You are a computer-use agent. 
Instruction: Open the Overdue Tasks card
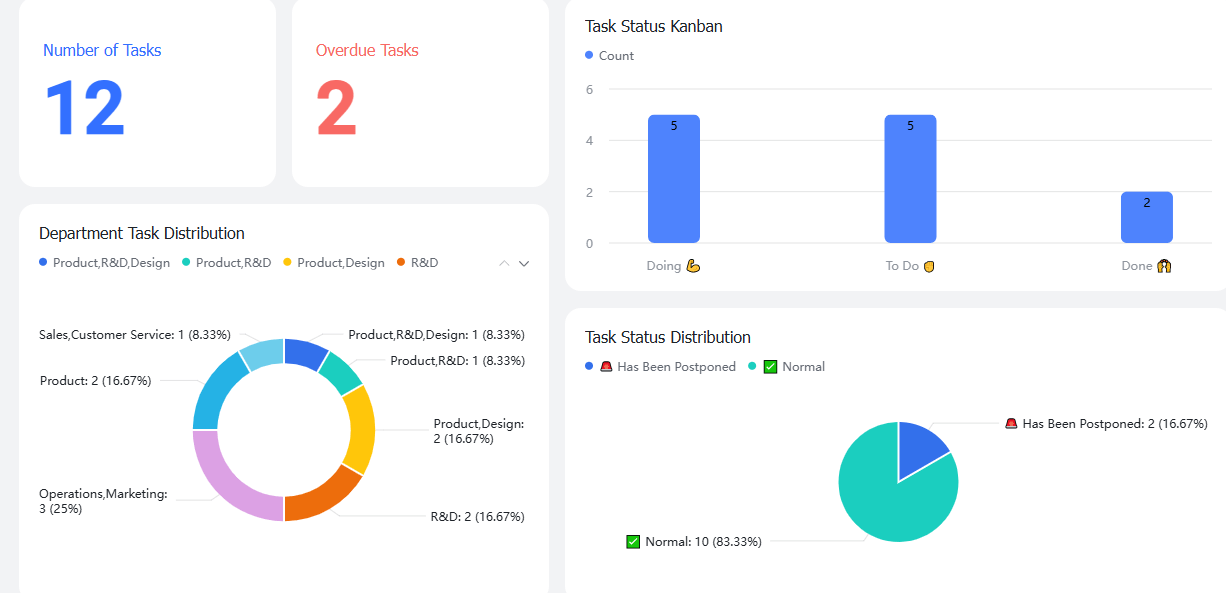pos(420,92)
